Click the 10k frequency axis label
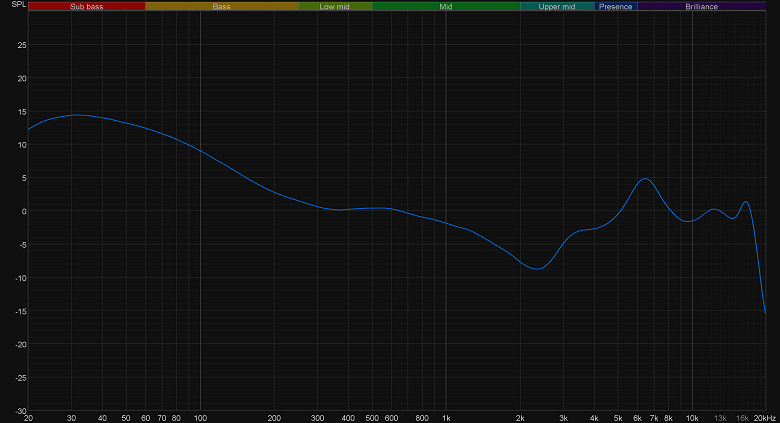Viewport: 780px width, 423px height. point(692,418)
